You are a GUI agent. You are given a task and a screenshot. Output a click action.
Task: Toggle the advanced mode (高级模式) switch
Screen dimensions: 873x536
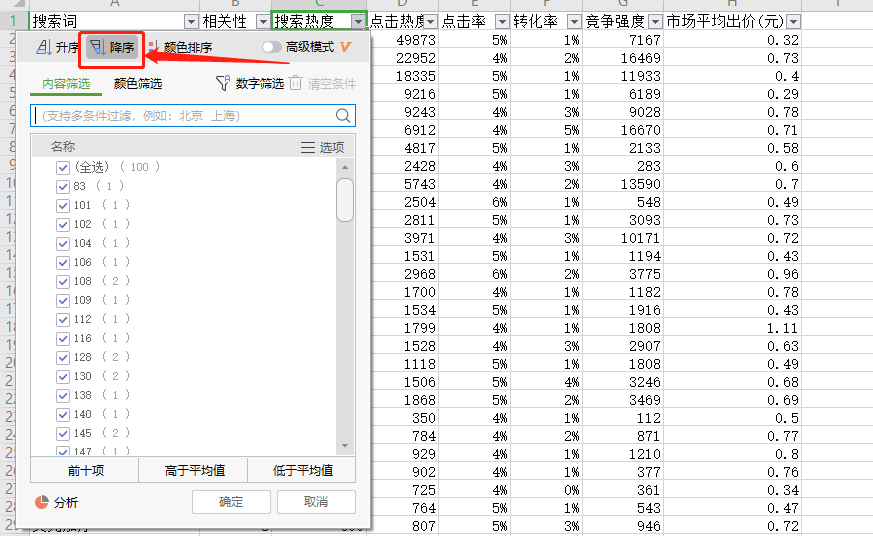271,47
